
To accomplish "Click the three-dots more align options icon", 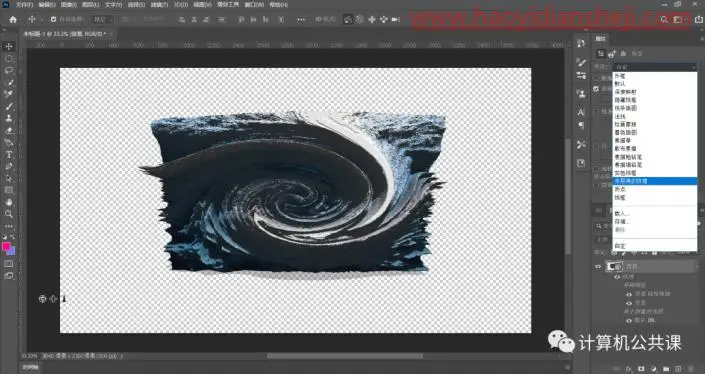I will [x=301, y=20].
